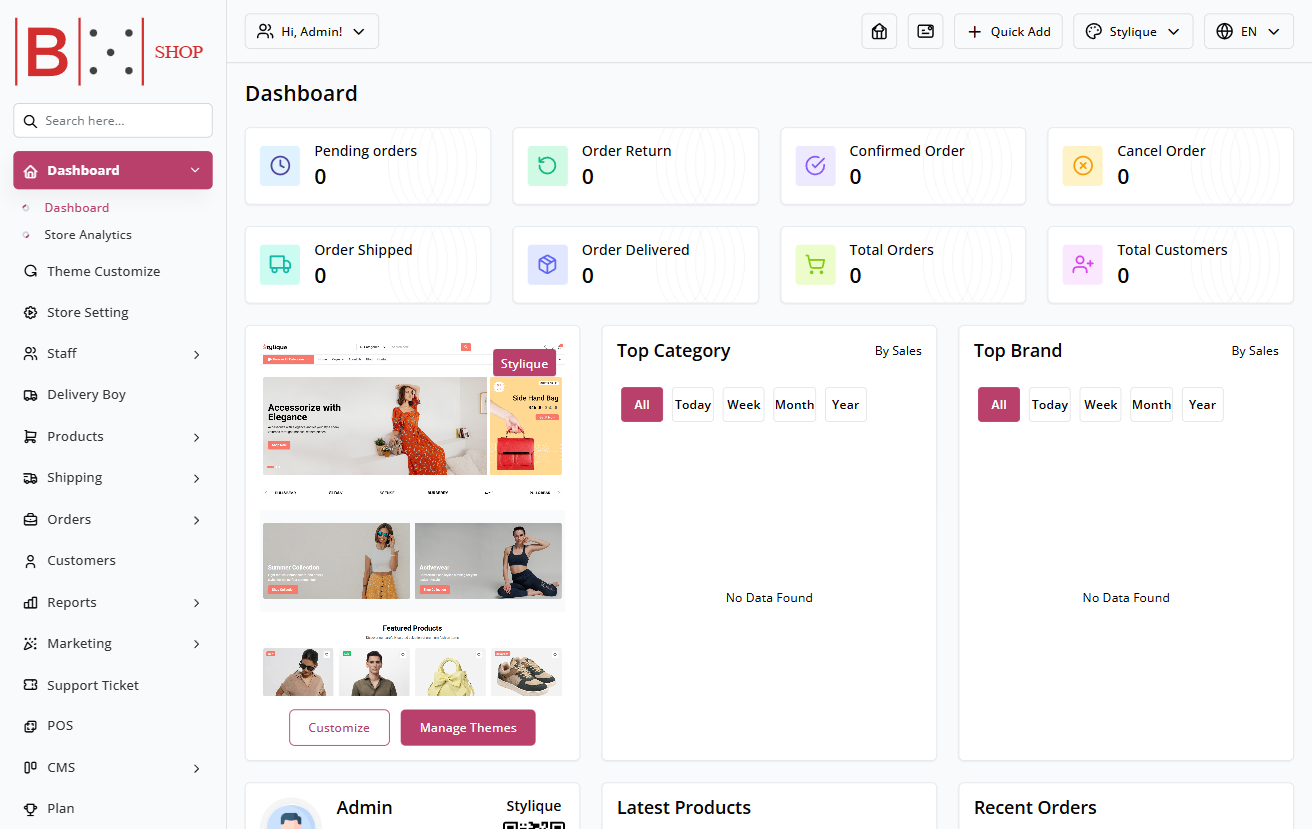Switch Top Brand filter to Year
This screenshot has height=829, width=1312.
pyautogui.click(x=1202, y=404)
